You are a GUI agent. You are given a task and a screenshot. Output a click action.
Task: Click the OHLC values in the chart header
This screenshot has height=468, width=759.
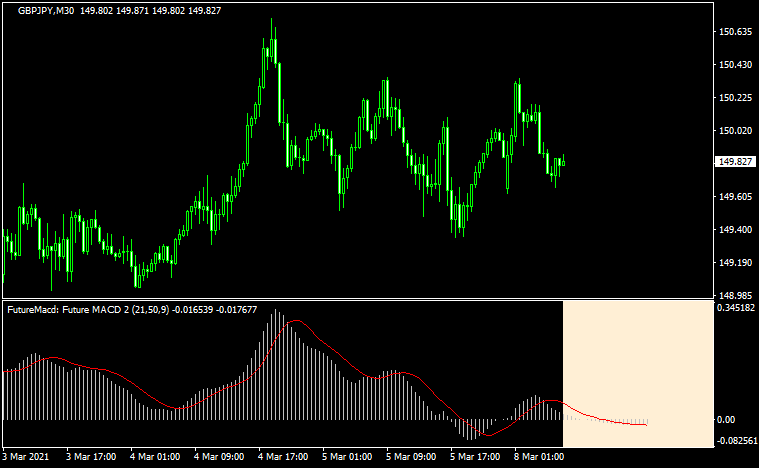149,8
